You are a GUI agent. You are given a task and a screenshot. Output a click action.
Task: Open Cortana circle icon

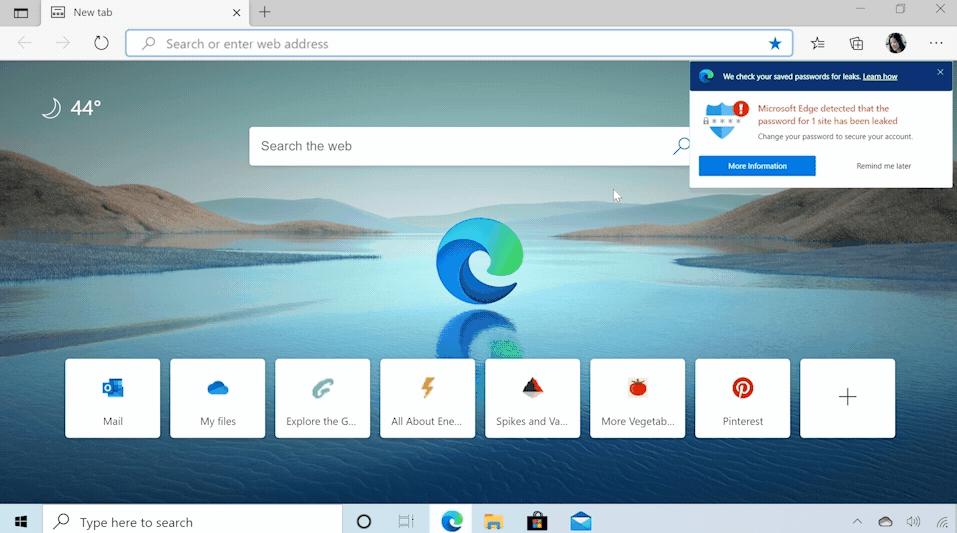[x=364, y=521]
